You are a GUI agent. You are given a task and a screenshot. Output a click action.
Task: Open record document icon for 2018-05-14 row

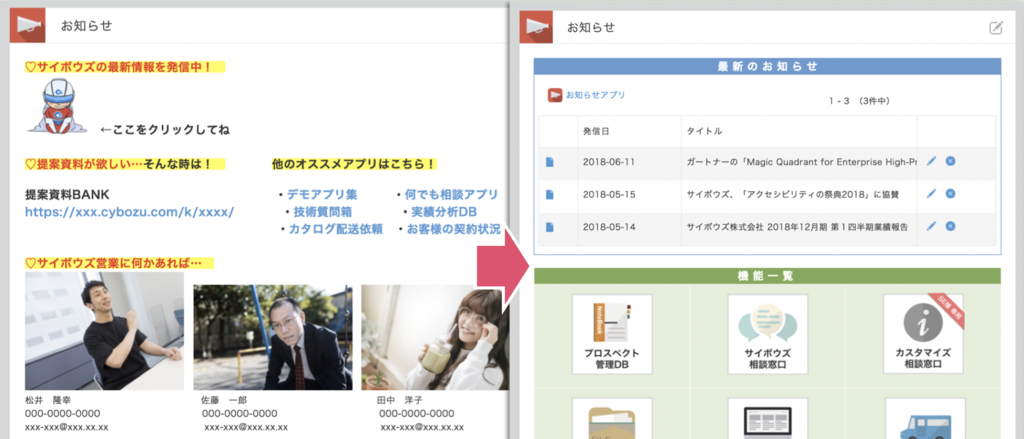click(x=550, y=227)
